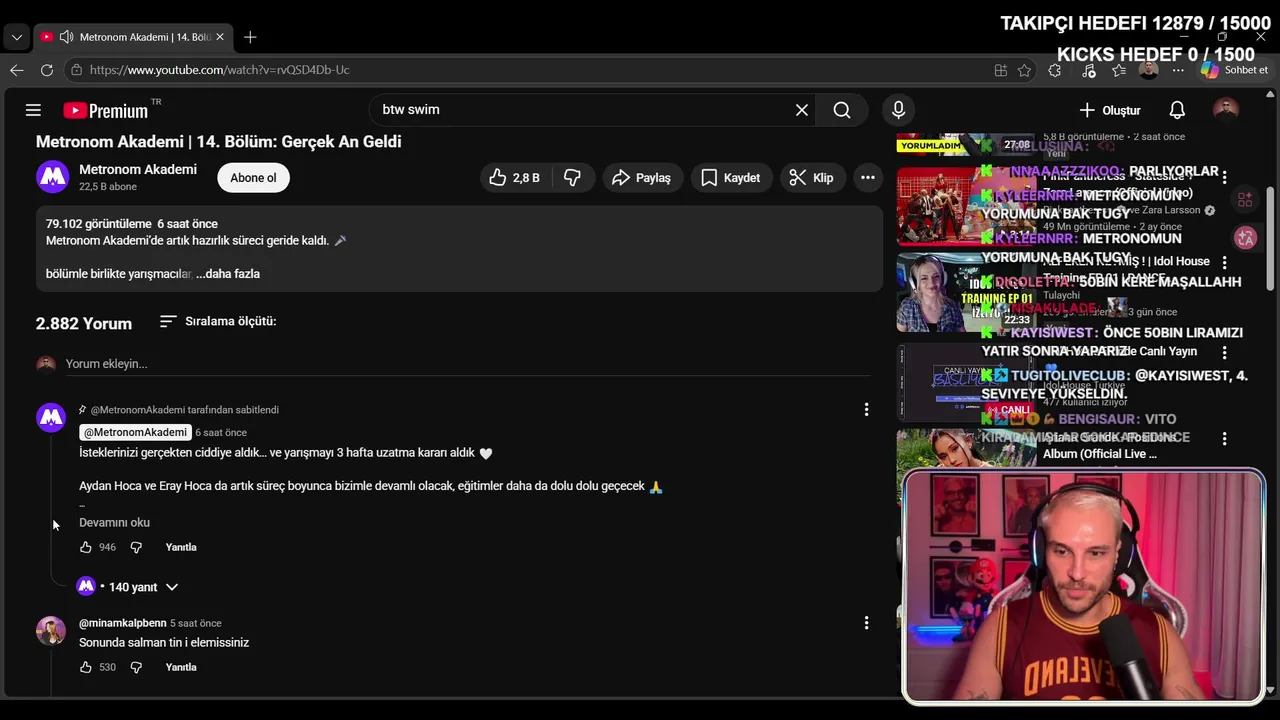Click the magnifier search button
Viewport: 1280px width, 720px height.
tap(842, 110)
